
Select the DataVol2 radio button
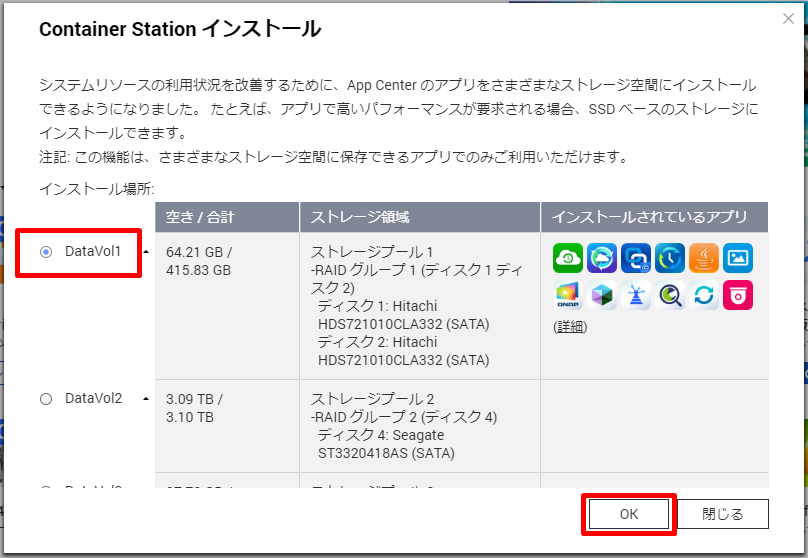pos(46,399)
